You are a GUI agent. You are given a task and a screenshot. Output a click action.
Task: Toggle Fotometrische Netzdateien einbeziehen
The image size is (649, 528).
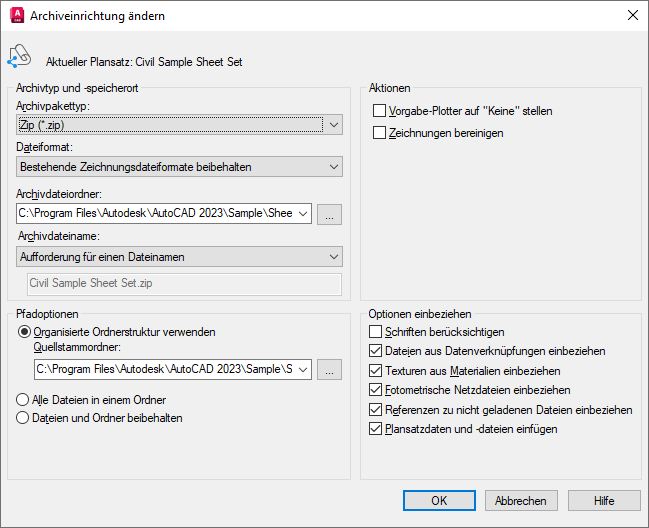click(376, 390)
